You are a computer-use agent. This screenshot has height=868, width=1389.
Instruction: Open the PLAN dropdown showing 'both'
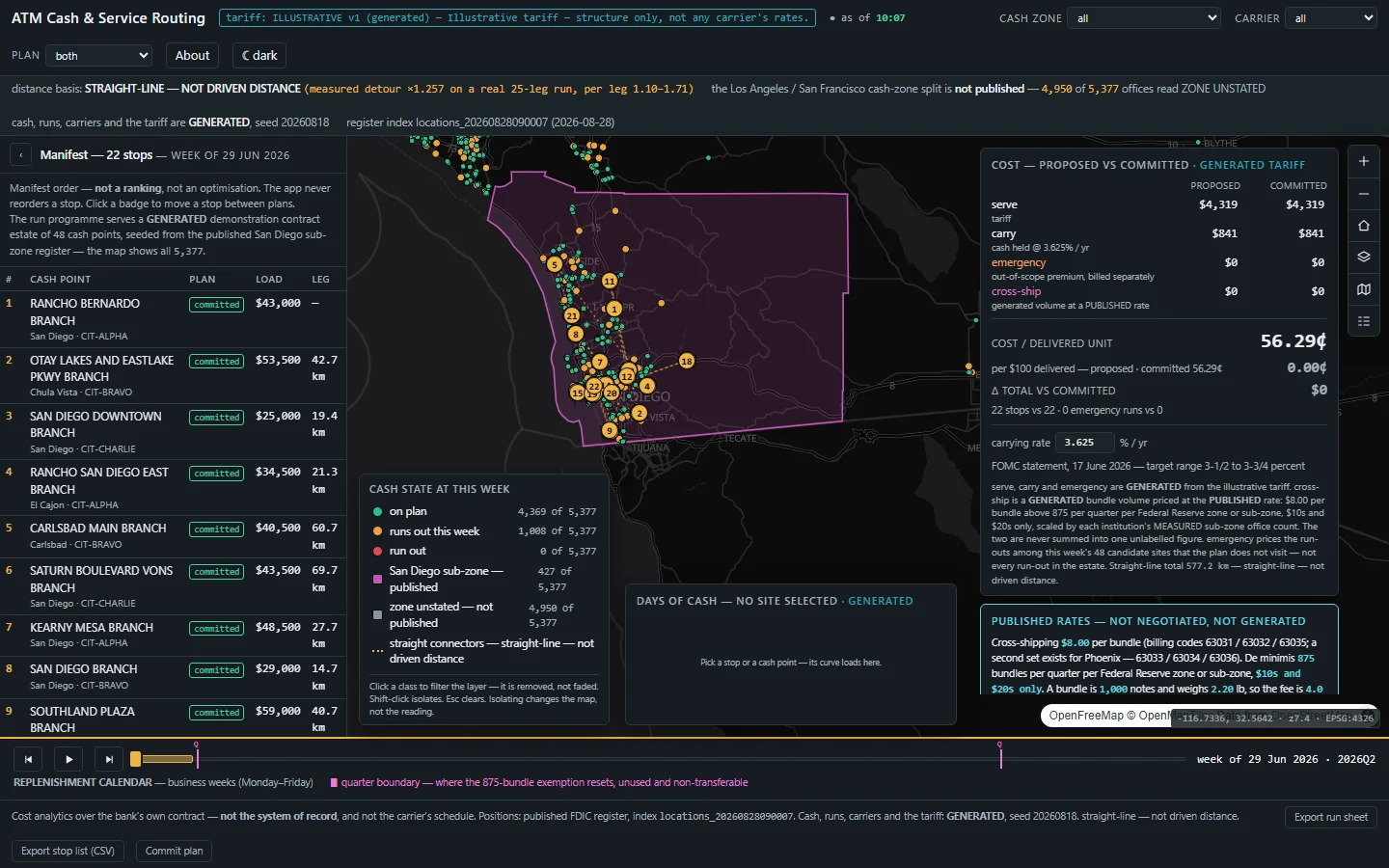pos(100,56)
